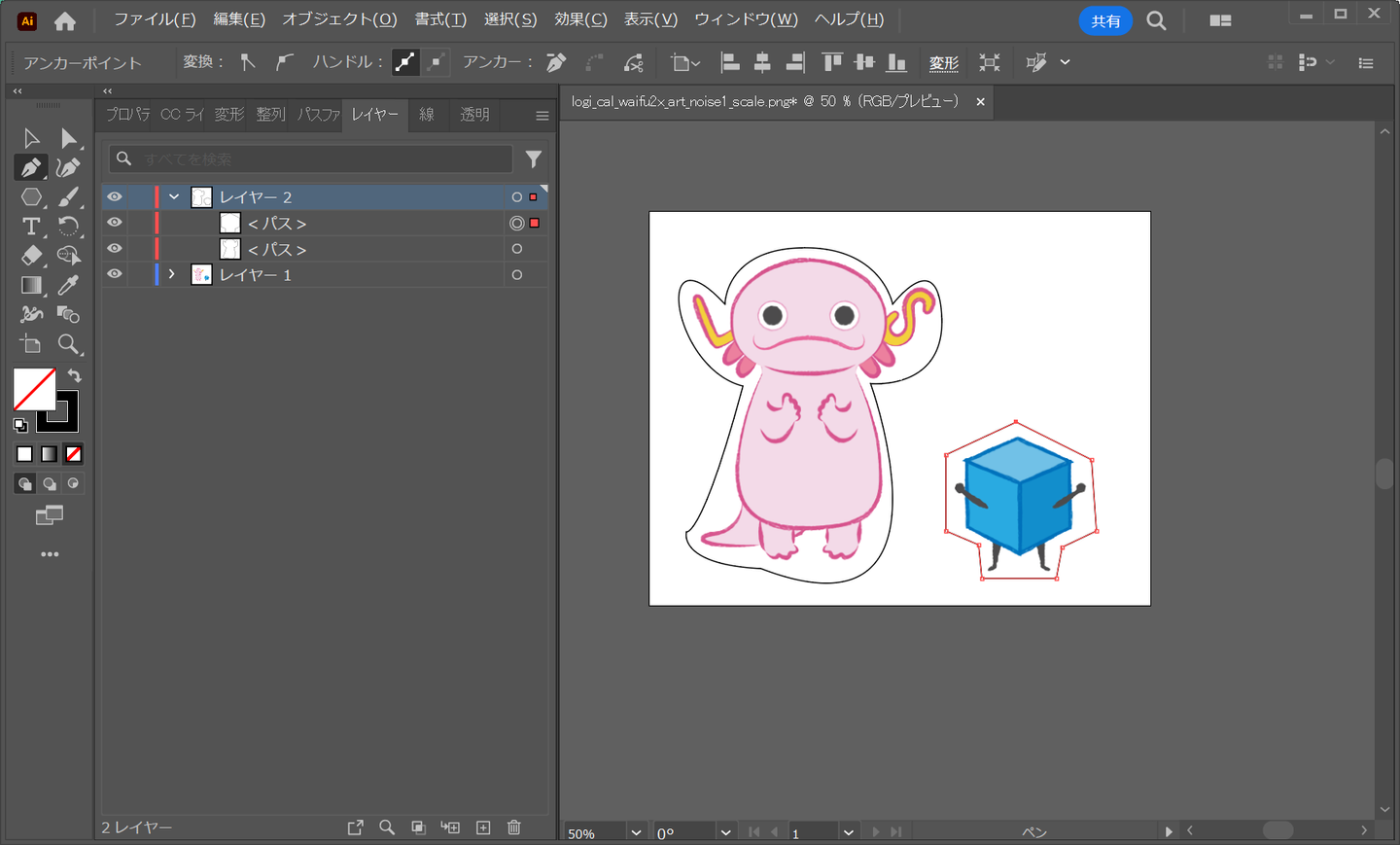Toggle visibility of レイヤー 2
This screenshot has width=1400, height=845.
point(115,196)
